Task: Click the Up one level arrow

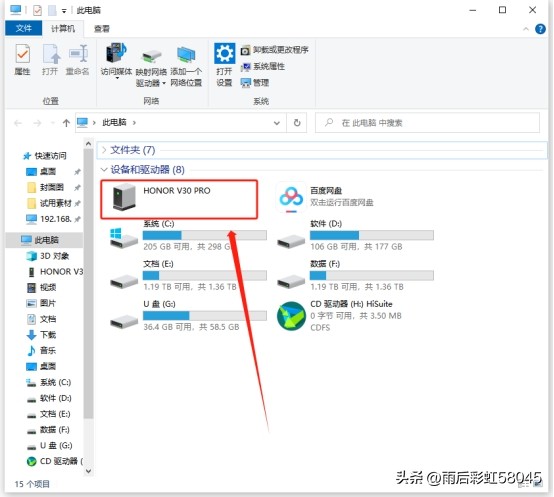Action: pos(66,123)
